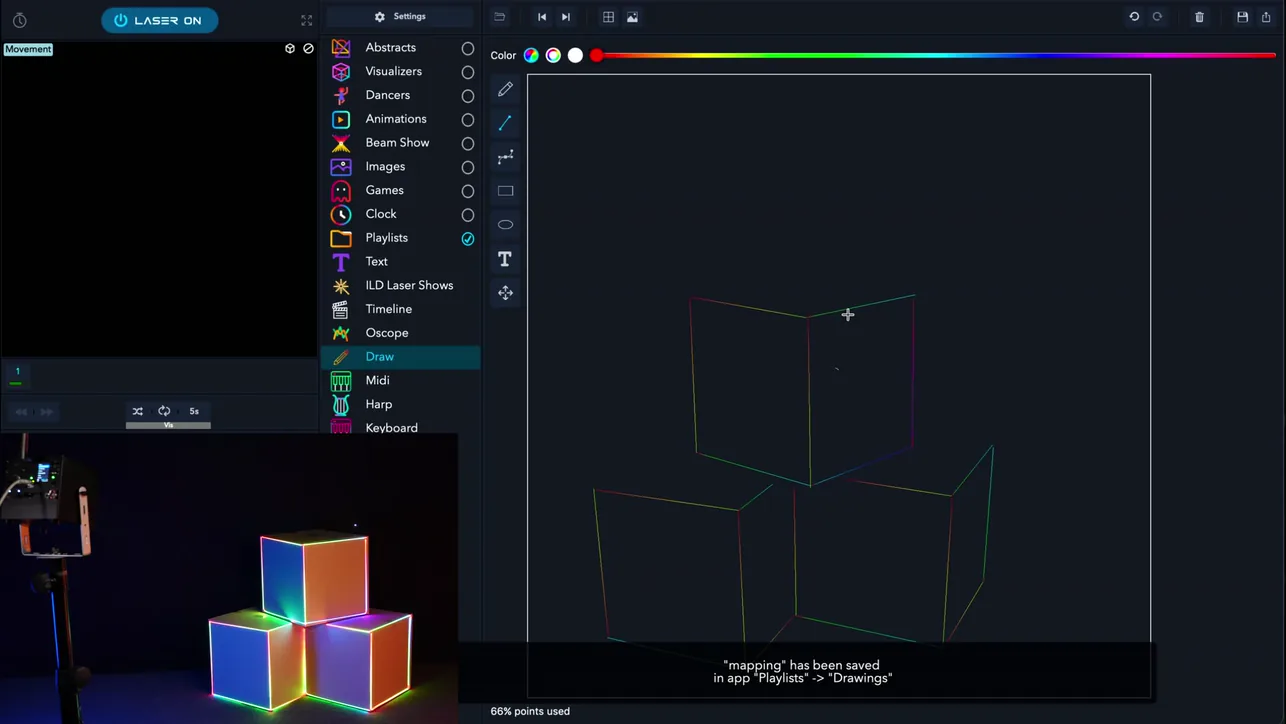Open the Harp app
The width and height of the screenshot is (1286, 724).
pyautogui.click(x=400, y=404)
